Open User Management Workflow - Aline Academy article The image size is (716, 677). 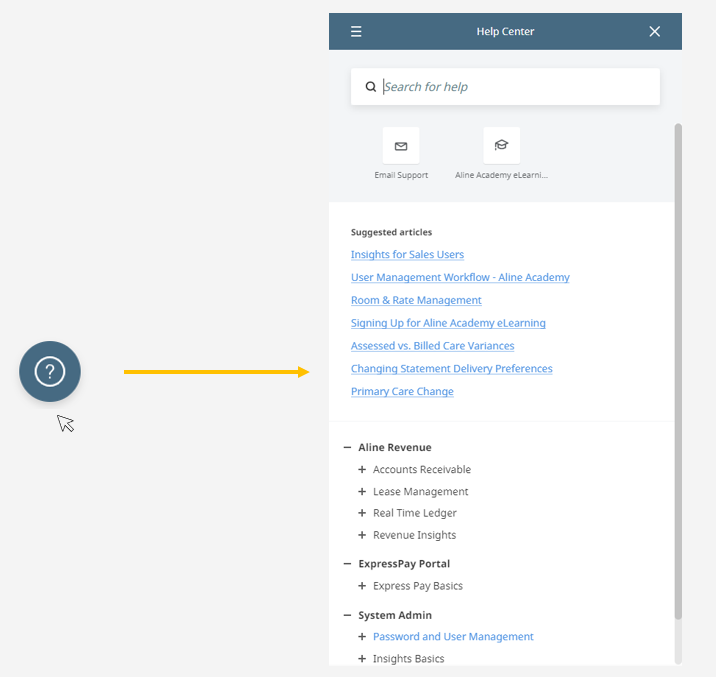460,277
